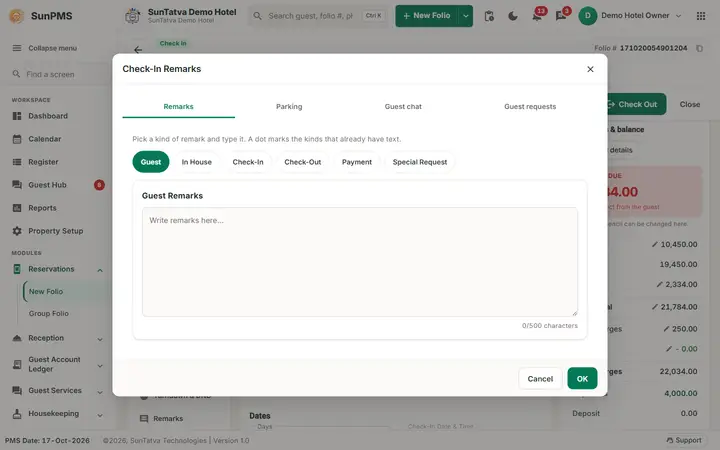Image resolution: width=720 pixels, height=450 pixels.
Task: Copy the folio number
Action: tap(699, 48)
